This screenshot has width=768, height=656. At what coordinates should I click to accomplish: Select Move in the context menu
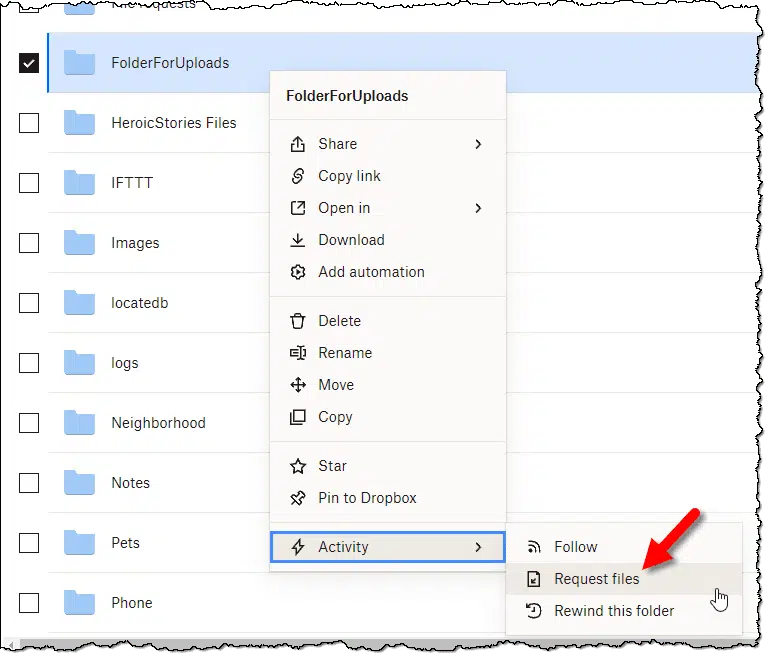tap(388, 386)
